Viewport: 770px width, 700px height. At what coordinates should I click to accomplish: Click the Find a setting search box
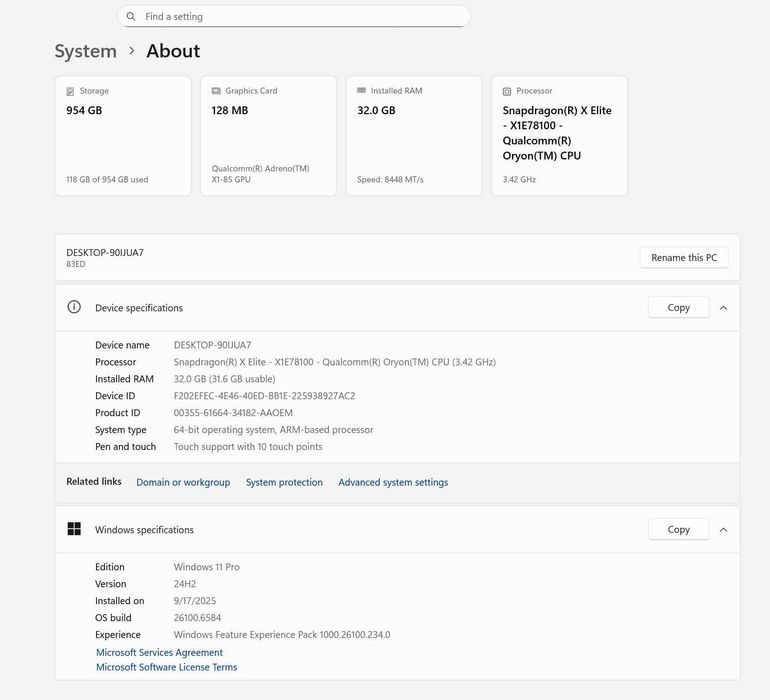(300, 17)
